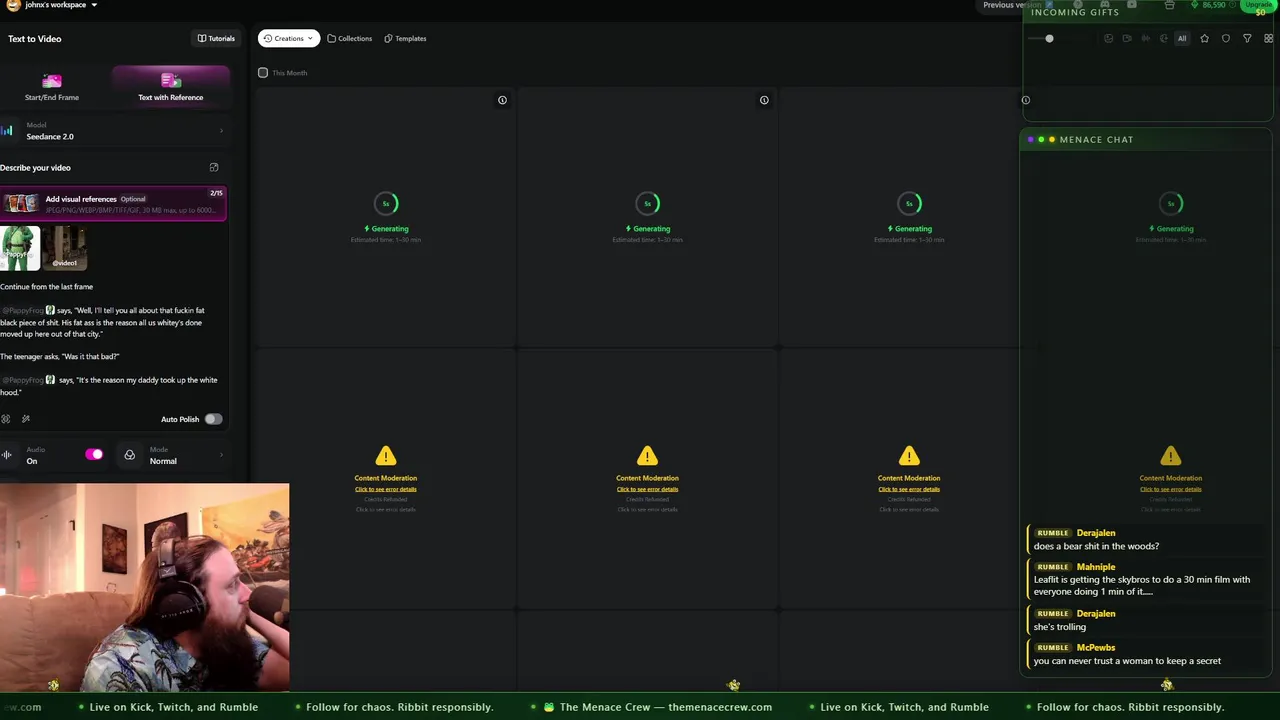Tick the This Month checkbox
1280x720 pixels.
263,73
